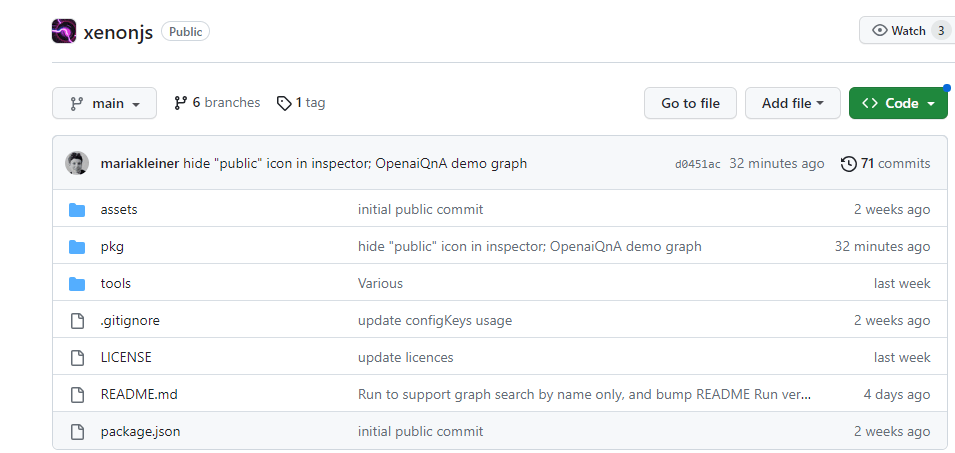Click the Go to file button
This screenshot has height=453, width=955.
point(690,103)
